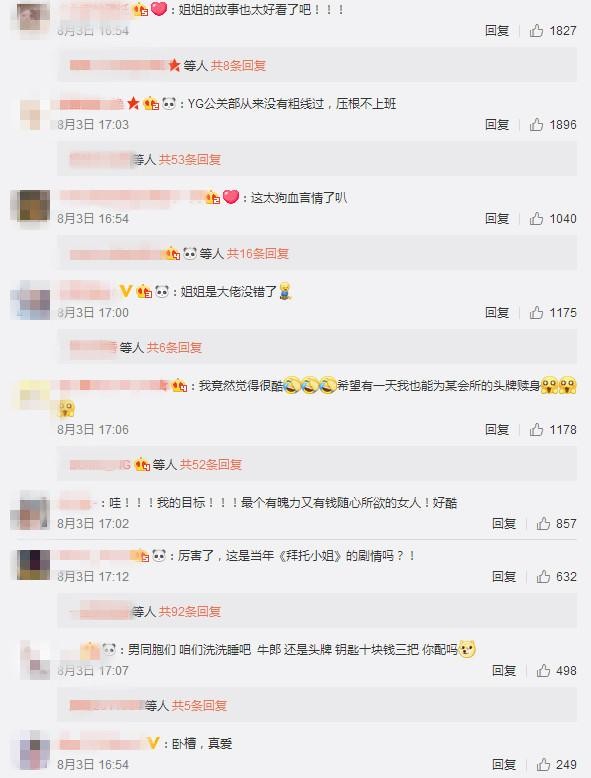Reply to 姐姐是大佬没错了 comment
The height and width of the screenshot is (778, 591).
[x=497, y=313]
